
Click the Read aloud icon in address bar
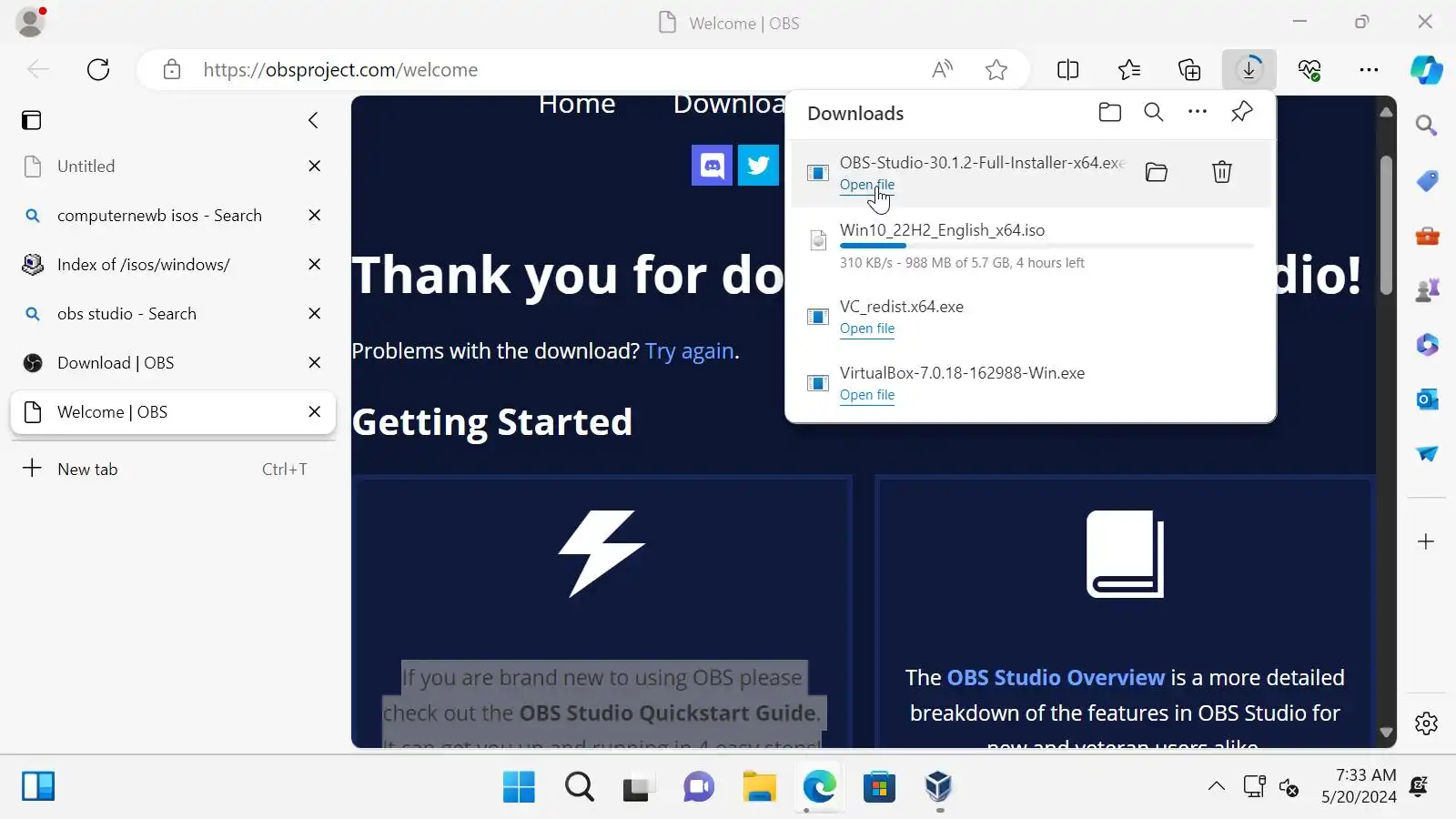[943, 69]
